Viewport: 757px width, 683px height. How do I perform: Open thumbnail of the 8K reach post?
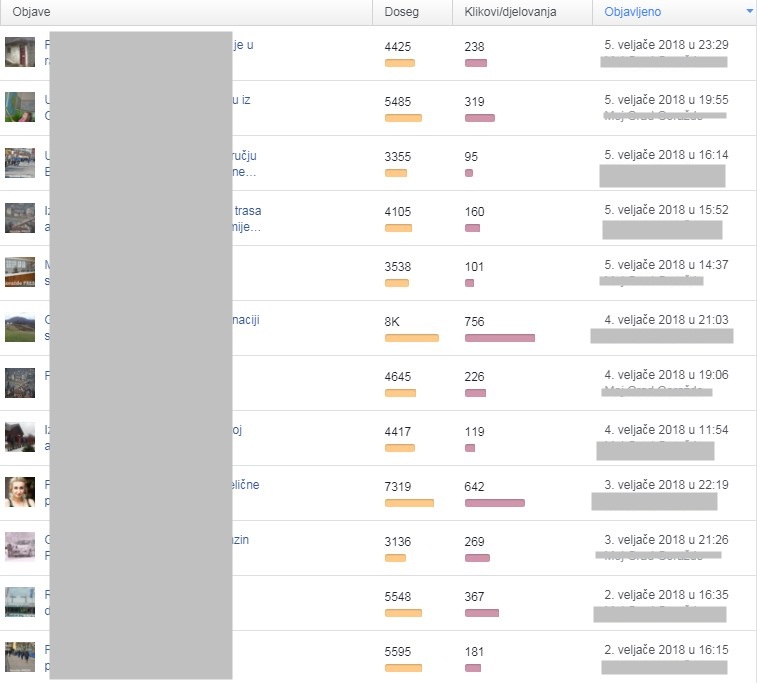click(x=20, y=327)
